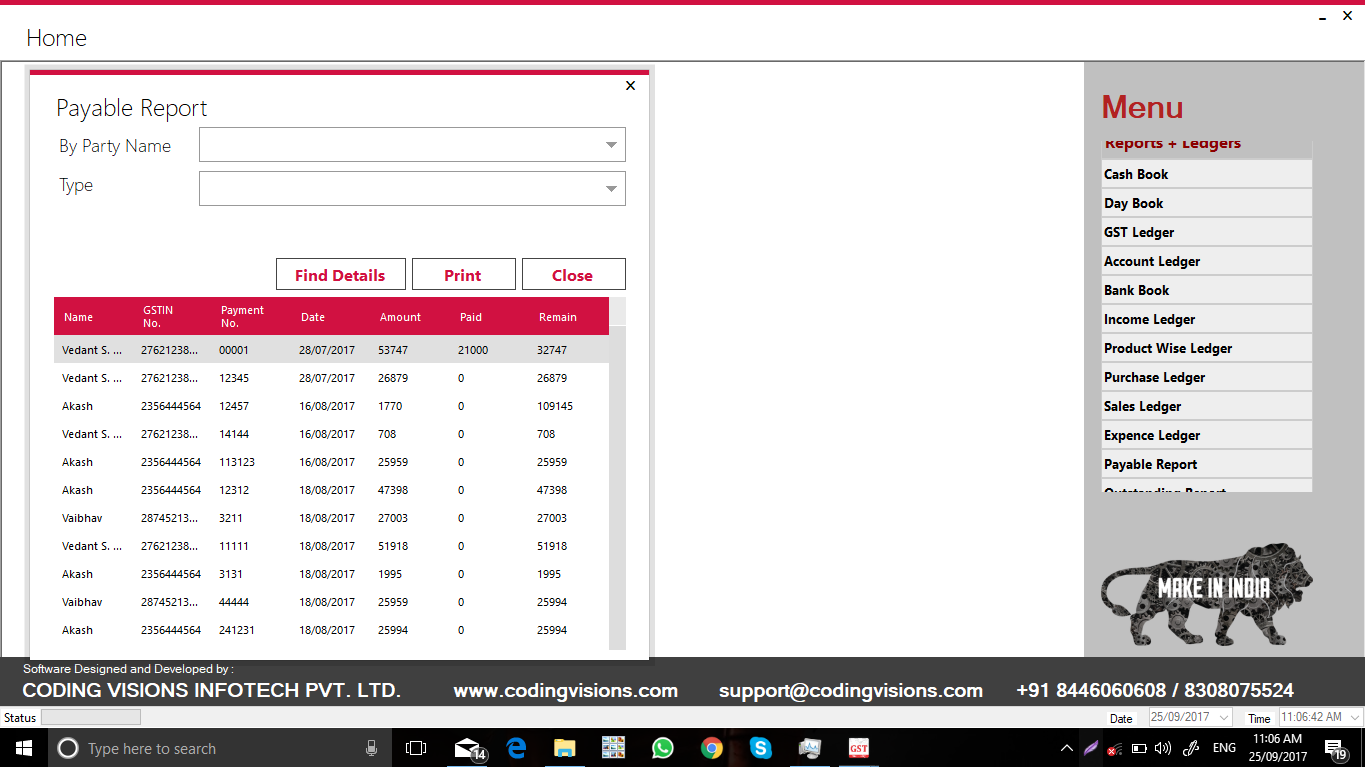The width and height of the screenshot is (1365, 767).
Task: Select row with Payment No. 00001
Action: [x=331, y=350]
